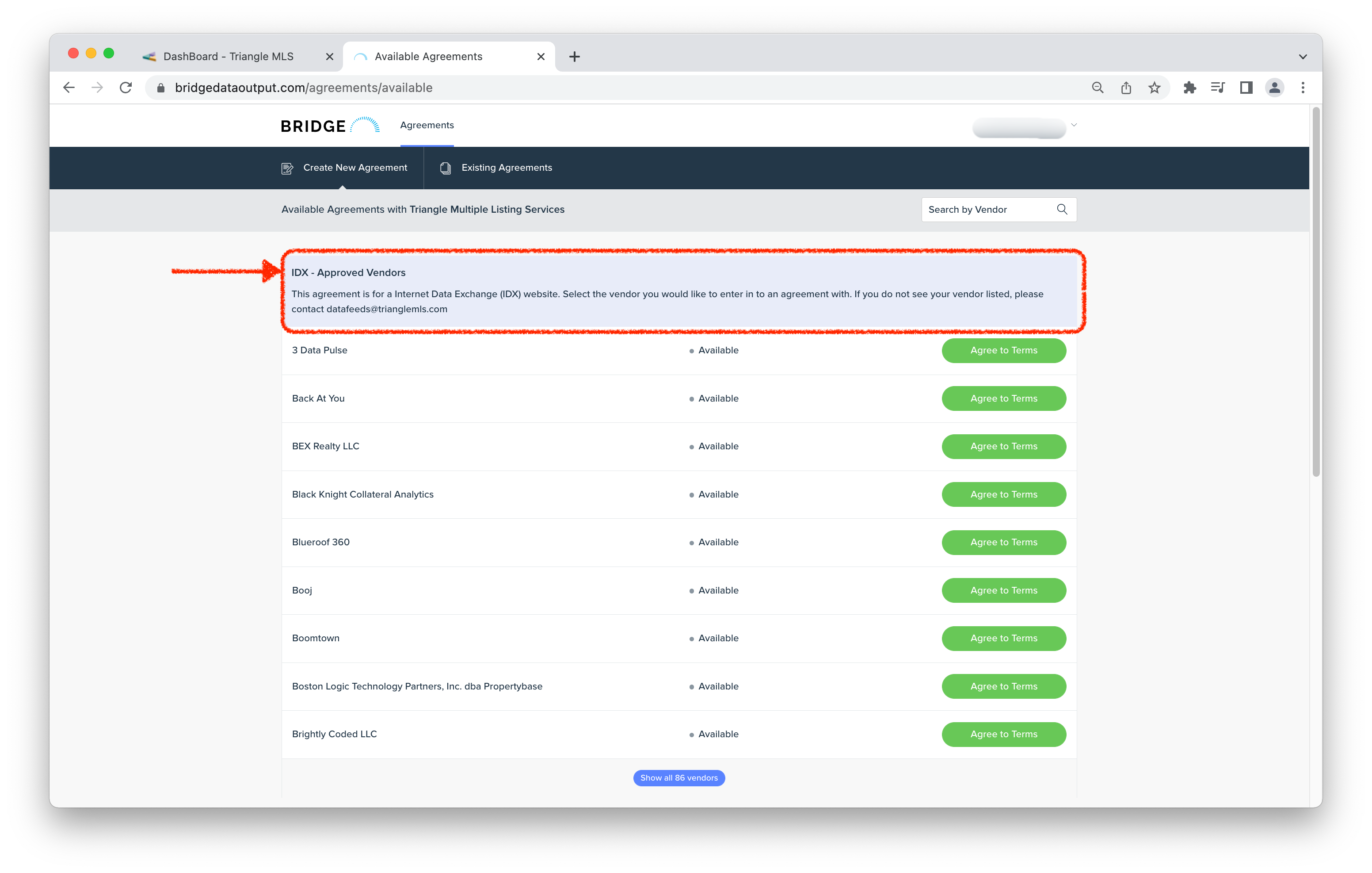Viewport: 1372px width, 873px height.
Task: Open Chrome's three-dot menu
Action: pos(1303,87)
